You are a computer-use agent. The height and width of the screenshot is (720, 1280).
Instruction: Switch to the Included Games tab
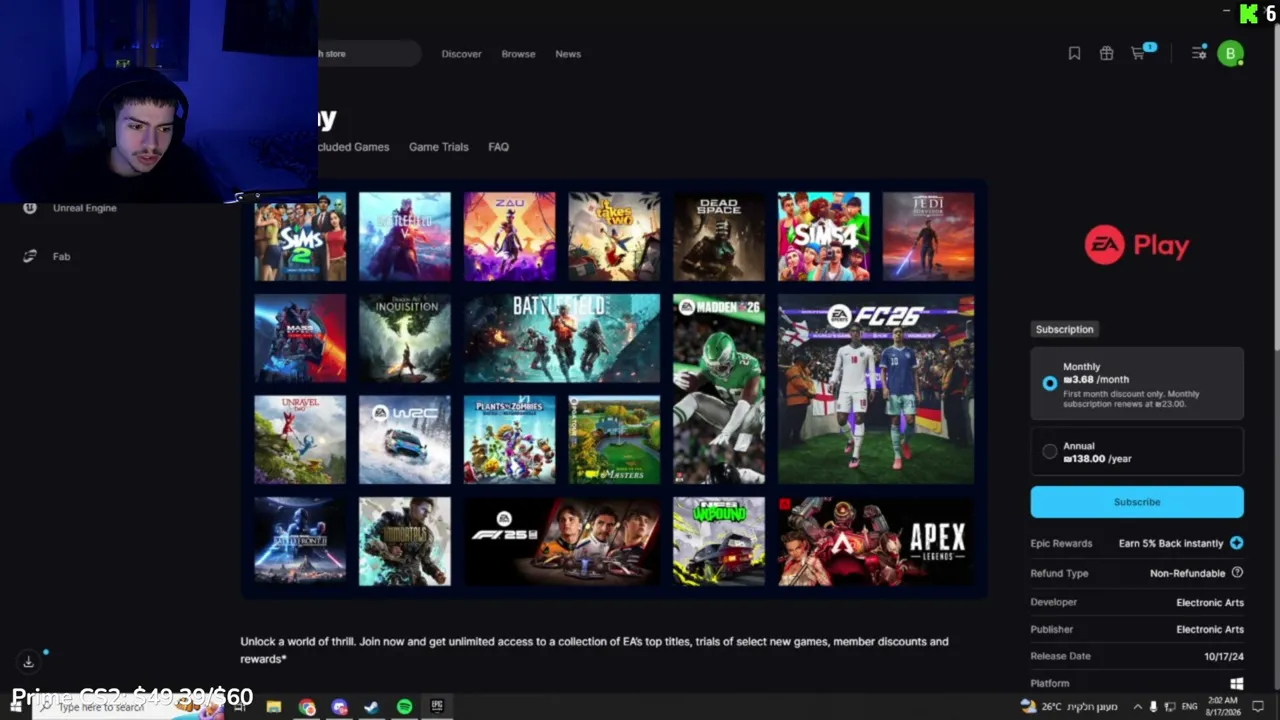[x=353, y=147]
